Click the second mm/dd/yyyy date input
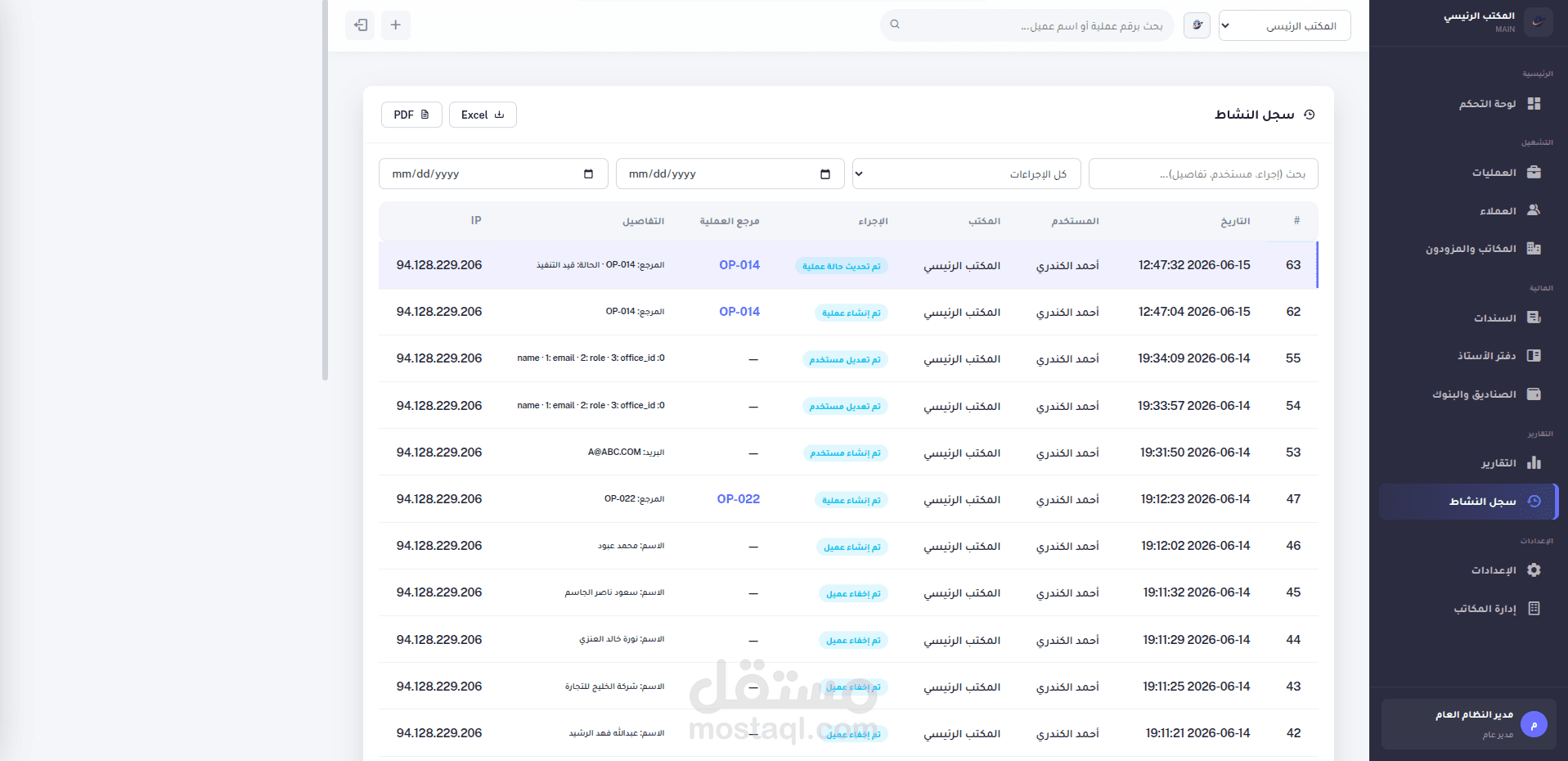The image size is (1568, 761). [x=493, y=174]
